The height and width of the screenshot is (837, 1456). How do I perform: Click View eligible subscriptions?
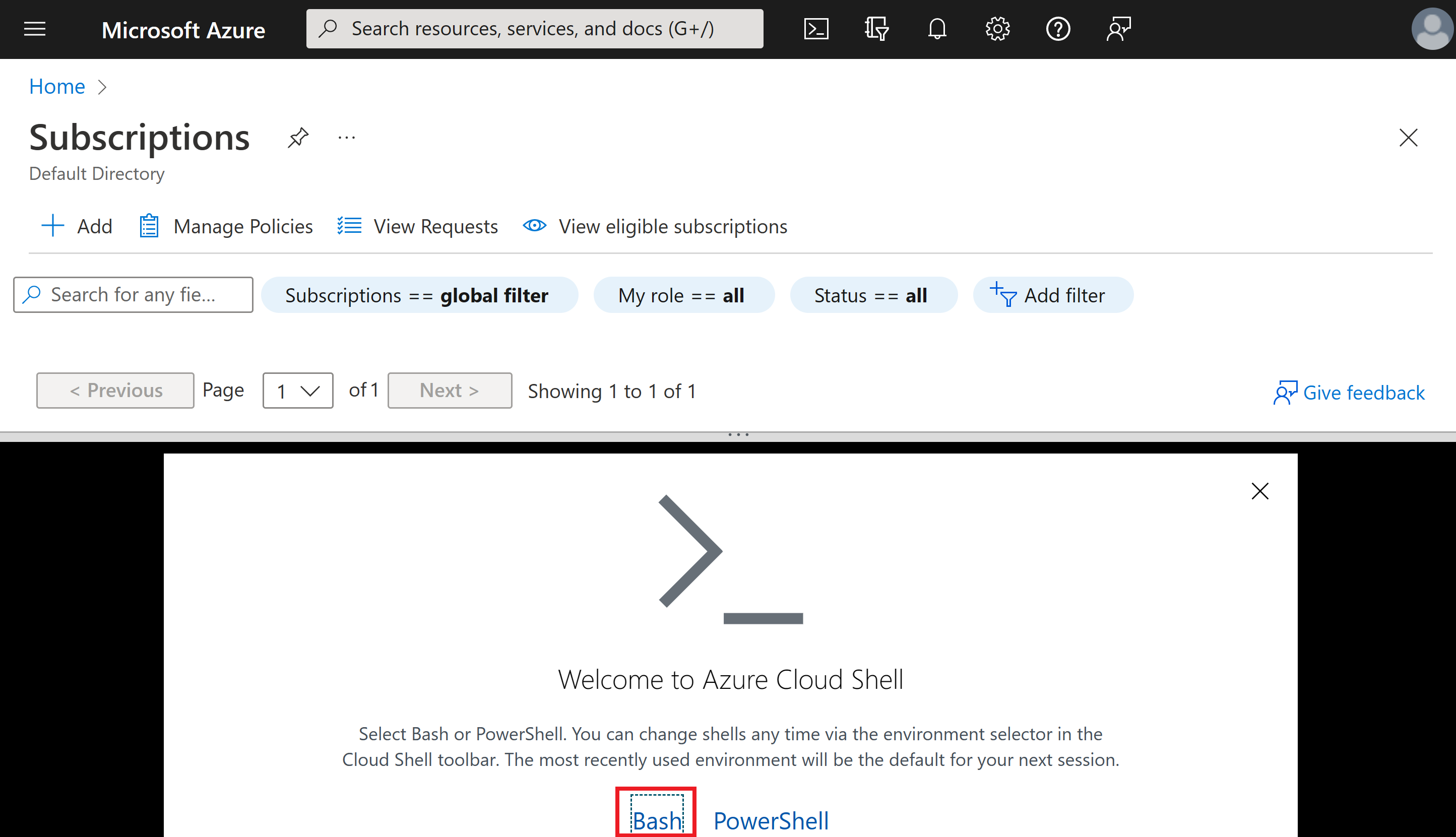coord(655,226)
